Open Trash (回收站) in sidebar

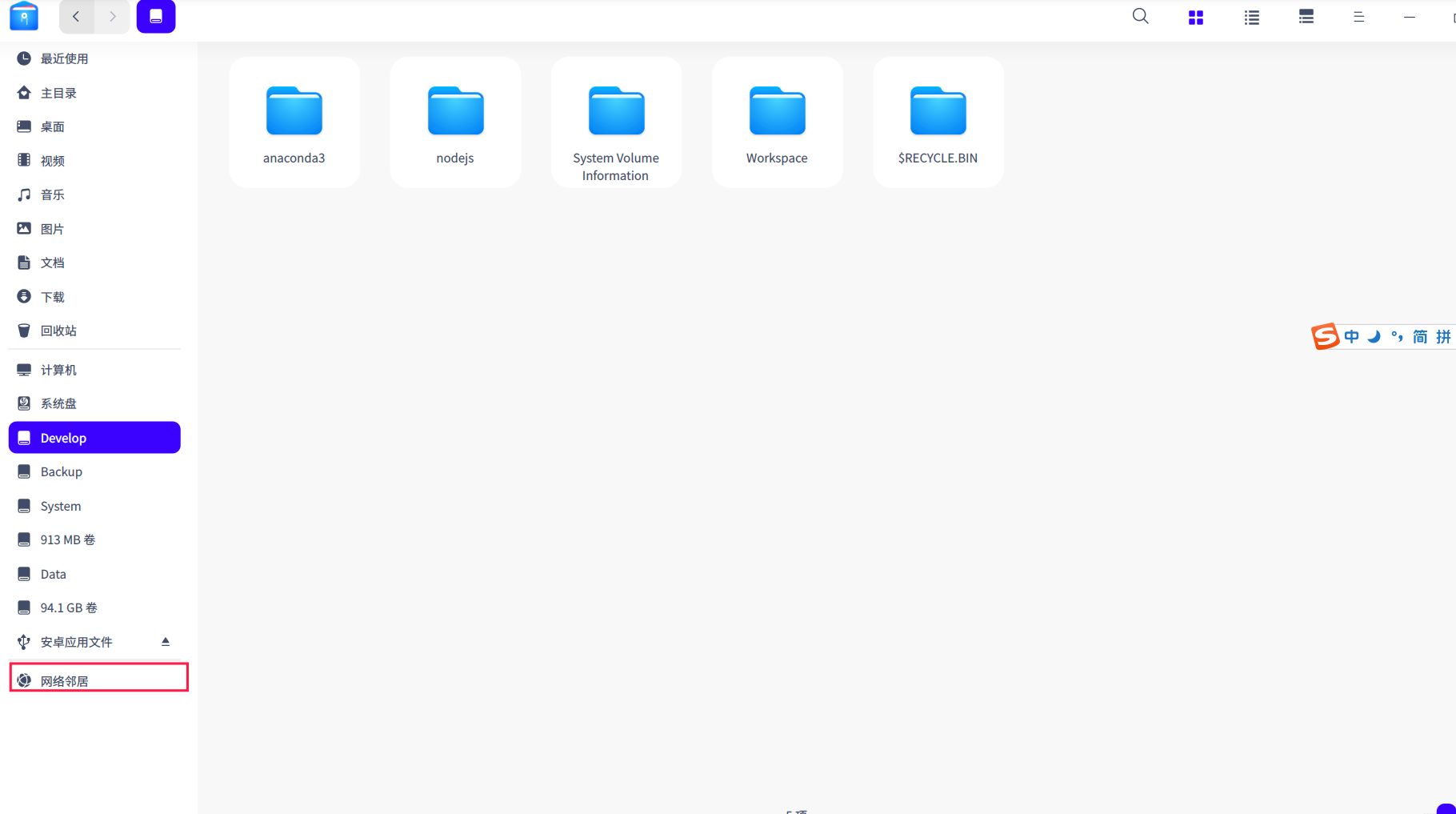(94, 331)
